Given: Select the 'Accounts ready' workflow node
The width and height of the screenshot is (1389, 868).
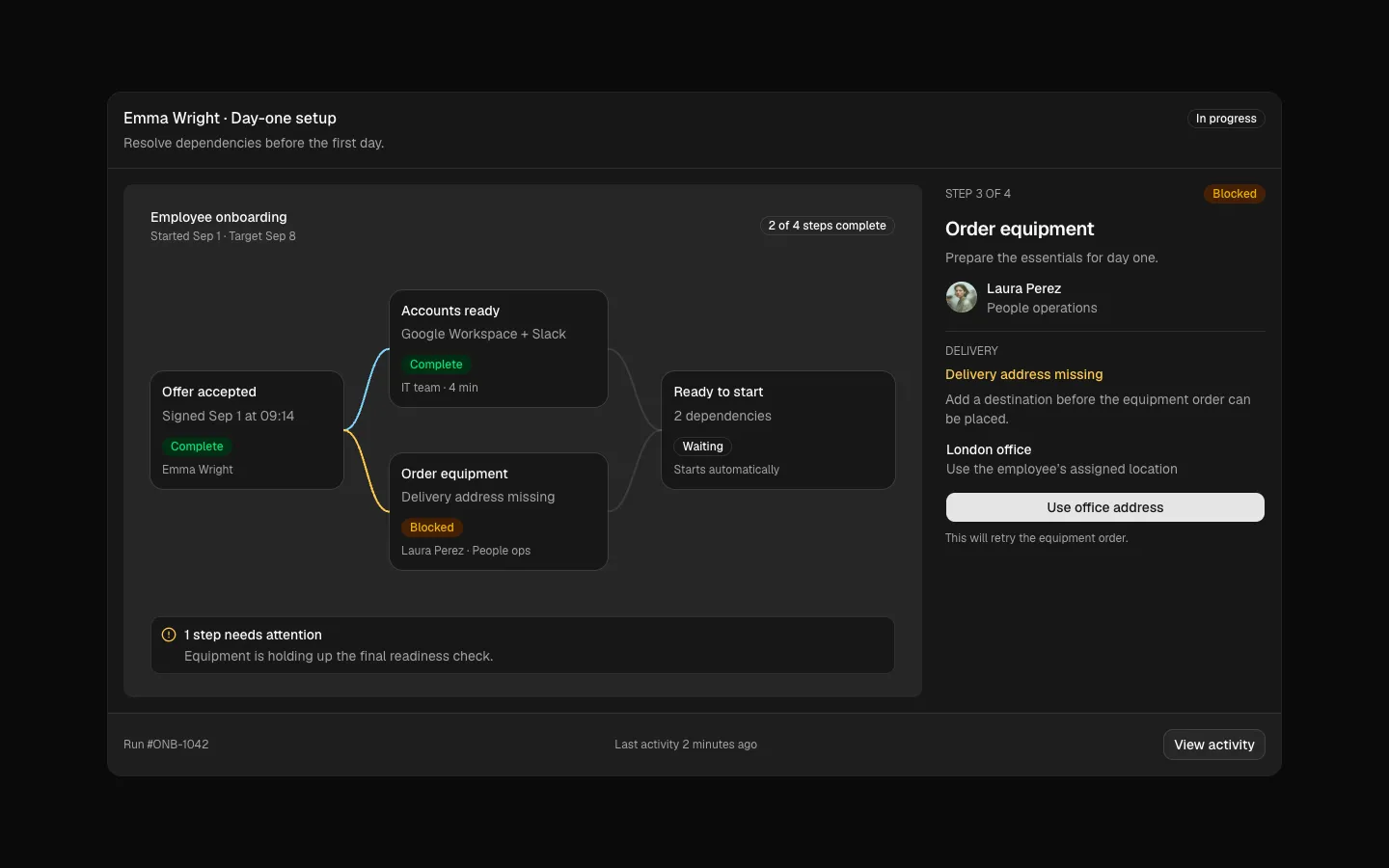Looking at the screenshot, I should point(499,348).
